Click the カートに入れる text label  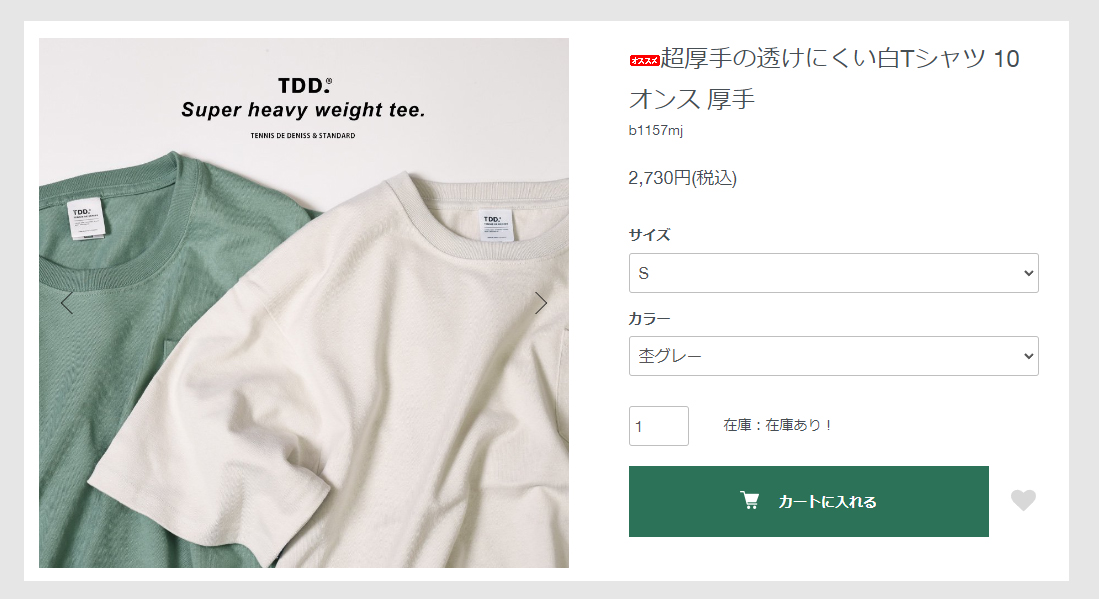[x=827, y=502]
